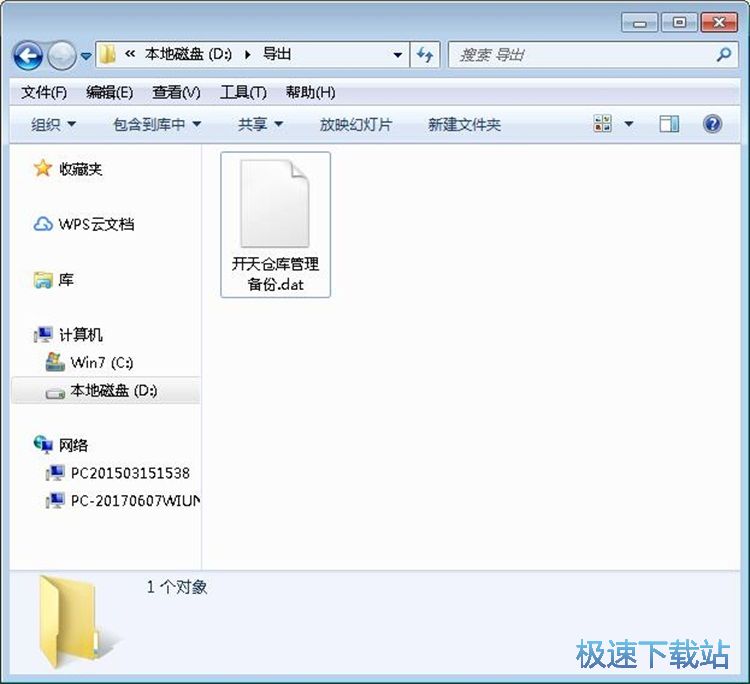Change view with the view icon
Viewport: 750px width, 684px height.
(603, 124)
